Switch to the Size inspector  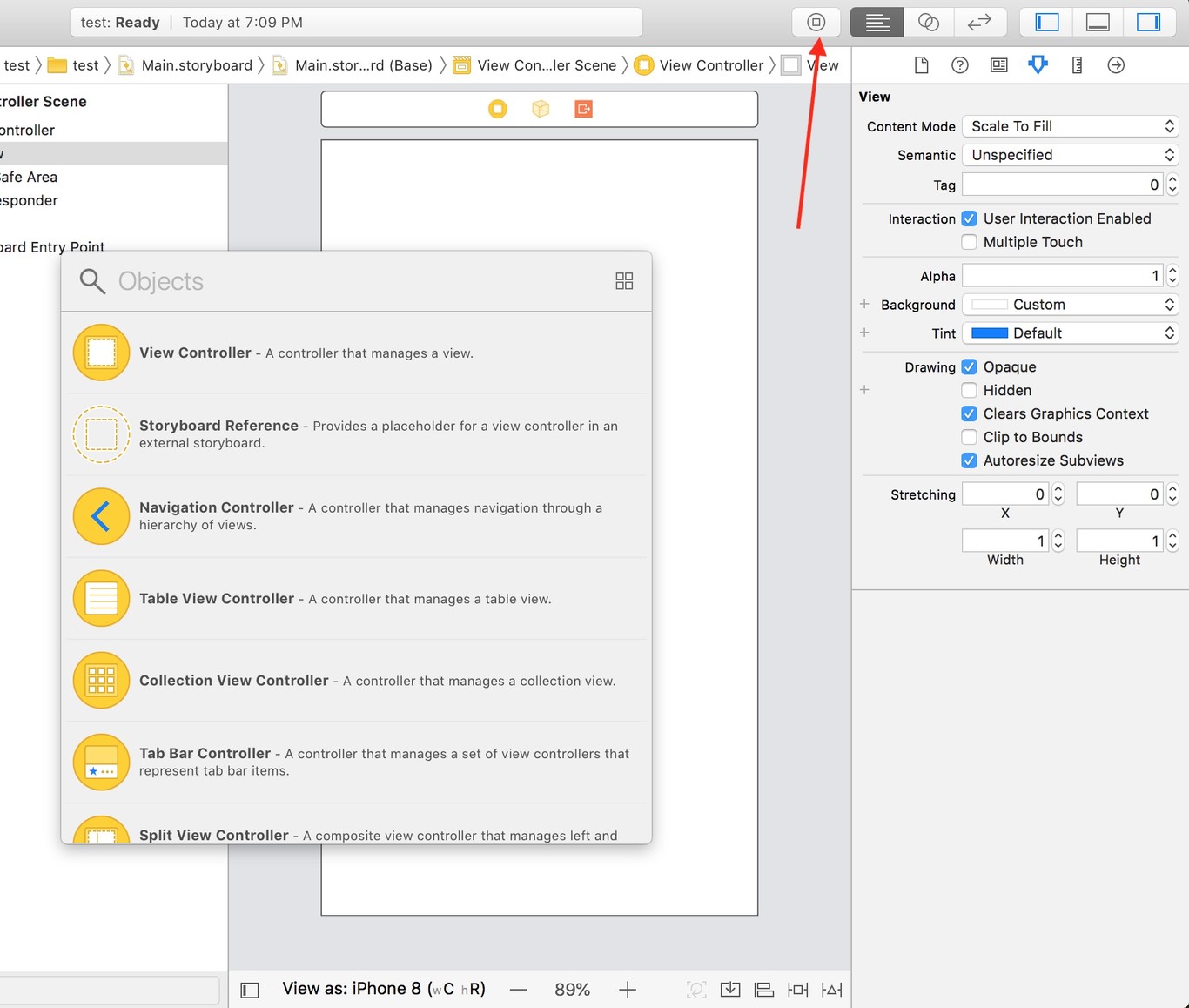pyautogui.click(x=1077, y=64)
